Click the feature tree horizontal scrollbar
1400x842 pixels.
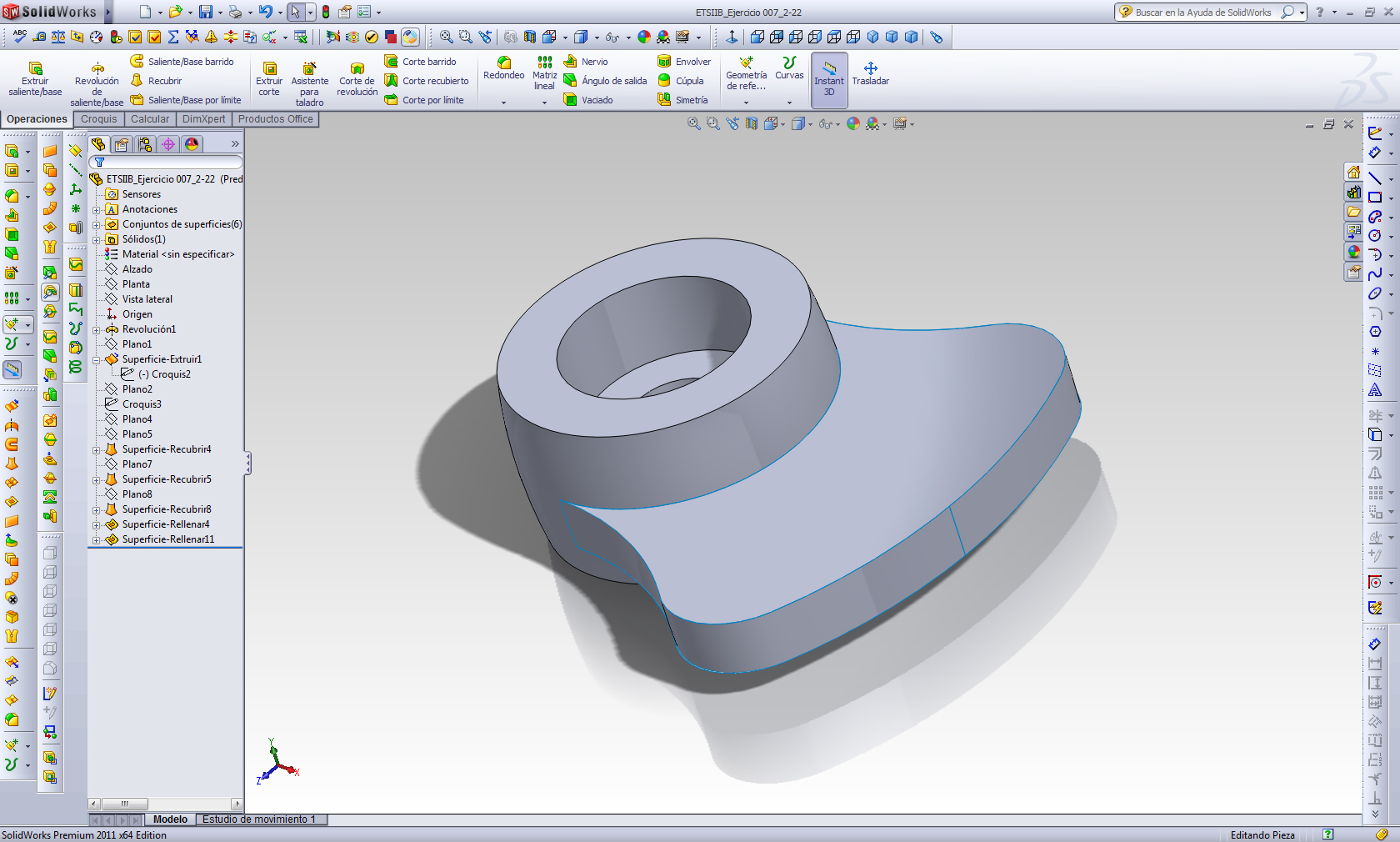coord(166,804)
